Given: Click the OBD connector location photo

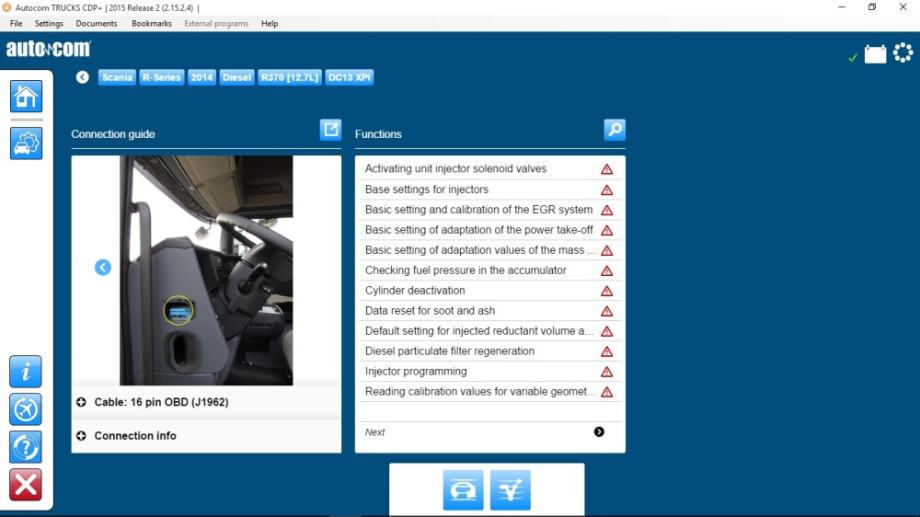Looking at the screenshot, I should coord(206,271).
